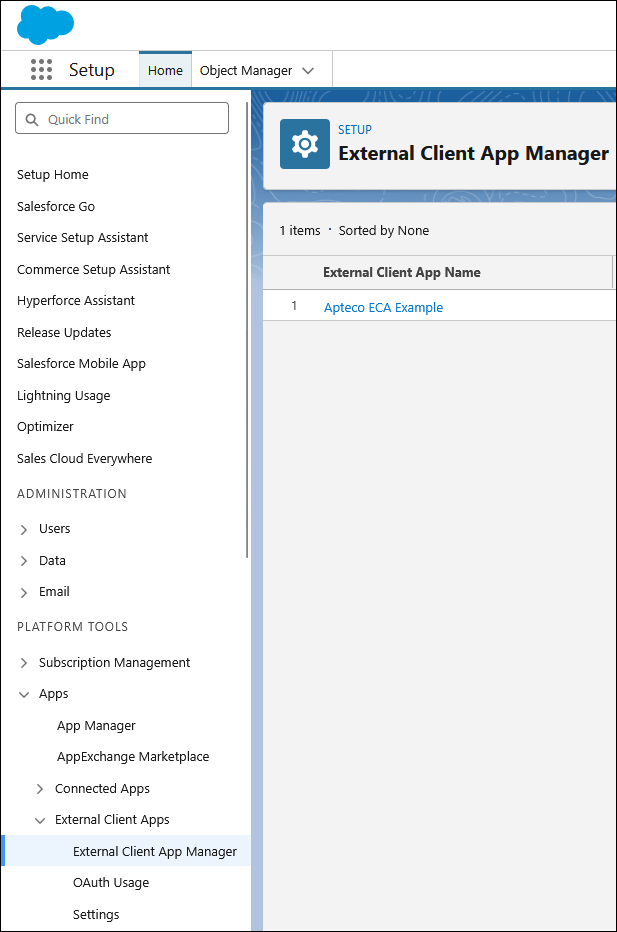Open Commerce Setup Assistant

(93, 269)
